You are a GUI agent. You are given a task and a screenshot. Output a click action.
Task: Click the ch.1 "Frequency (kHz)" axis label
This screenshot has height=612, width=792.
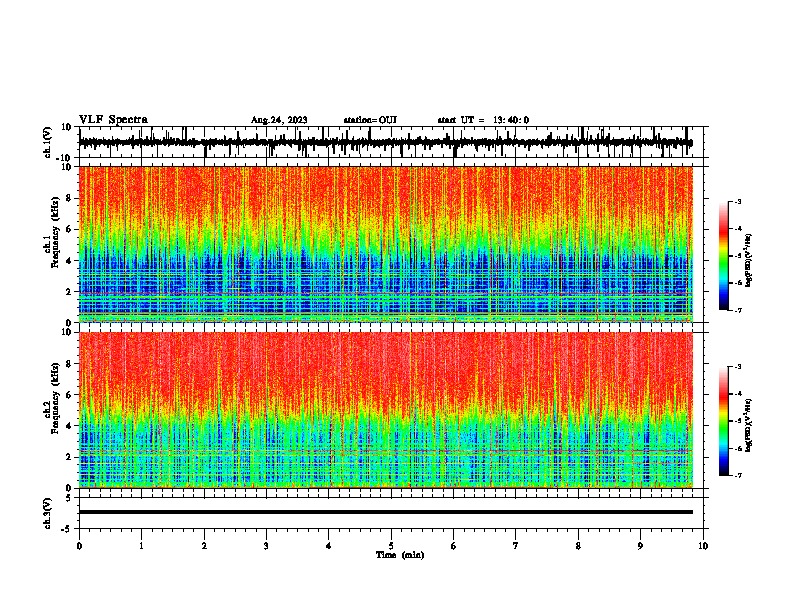pos(55,233)
